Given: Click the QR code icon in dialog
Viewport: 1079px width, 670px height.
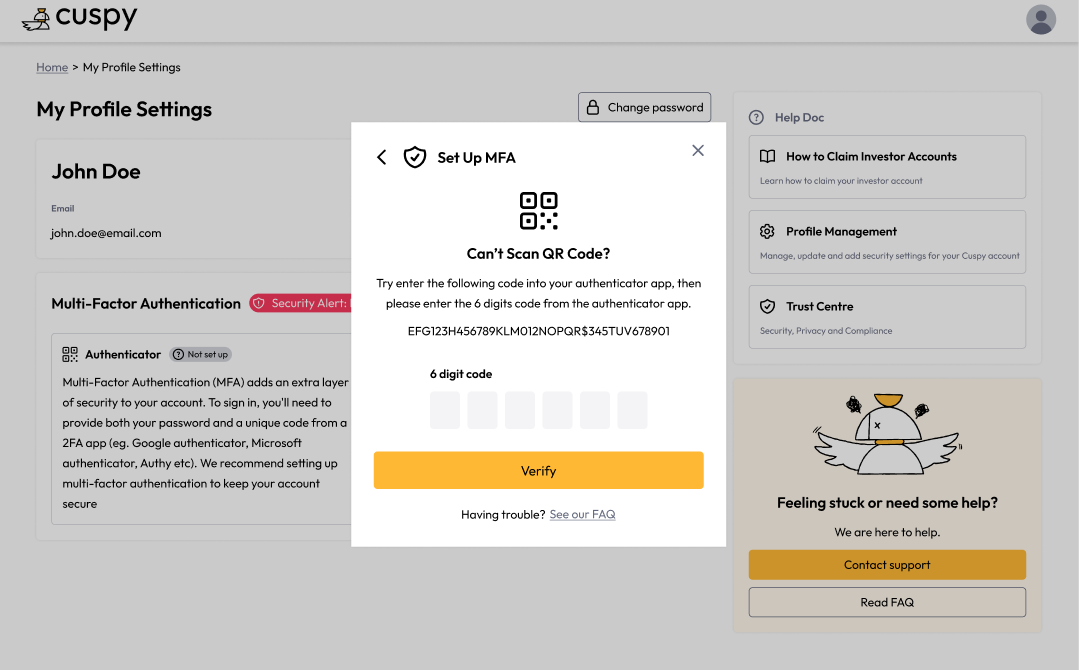Looking at the screenshot, I should pyautogui.click(x=538, y=210).
